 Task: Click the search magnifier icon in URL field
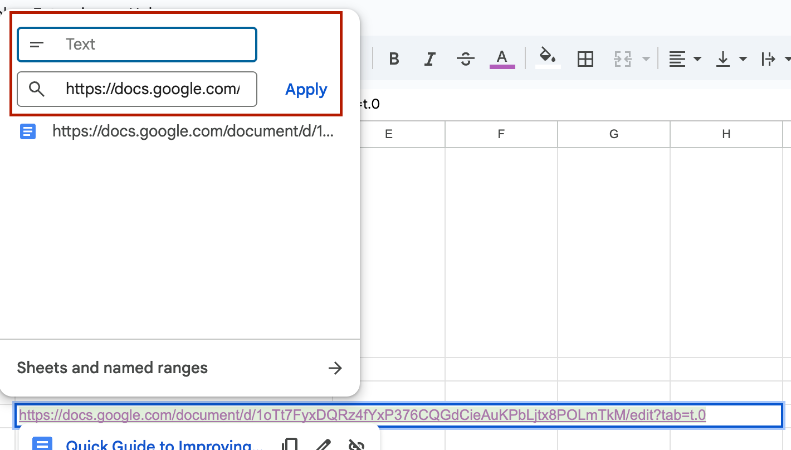coord(36,89)
